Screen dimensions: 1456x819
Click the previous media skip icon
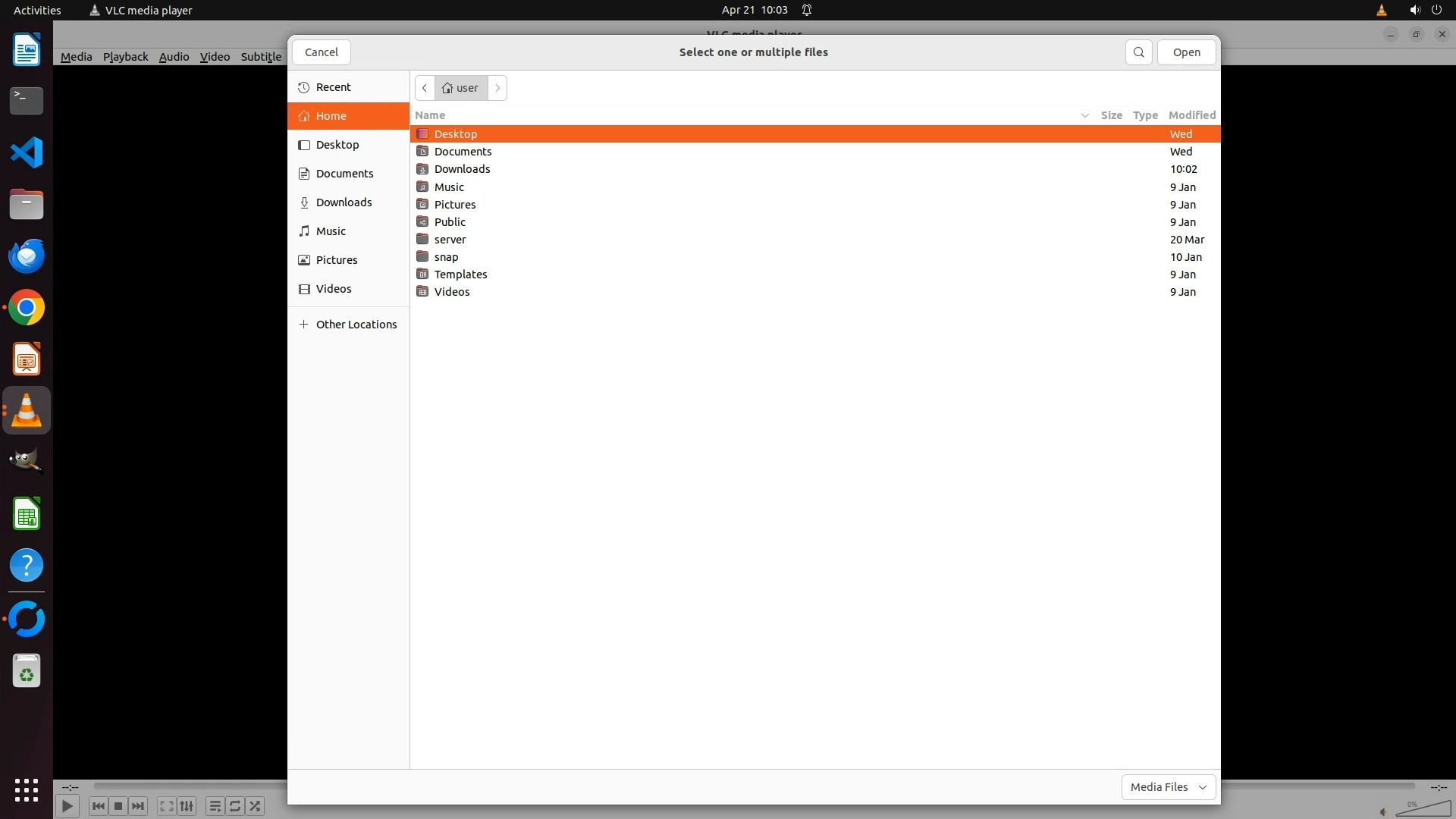98,806
